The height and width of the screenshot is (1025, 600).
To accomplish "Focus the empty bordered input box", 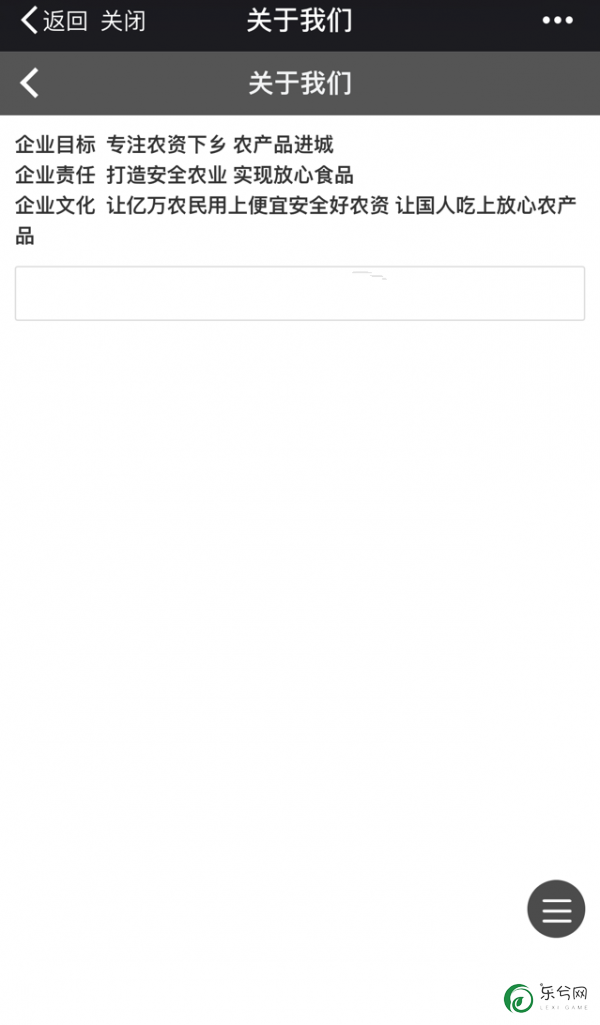I will tap(300, 294).
